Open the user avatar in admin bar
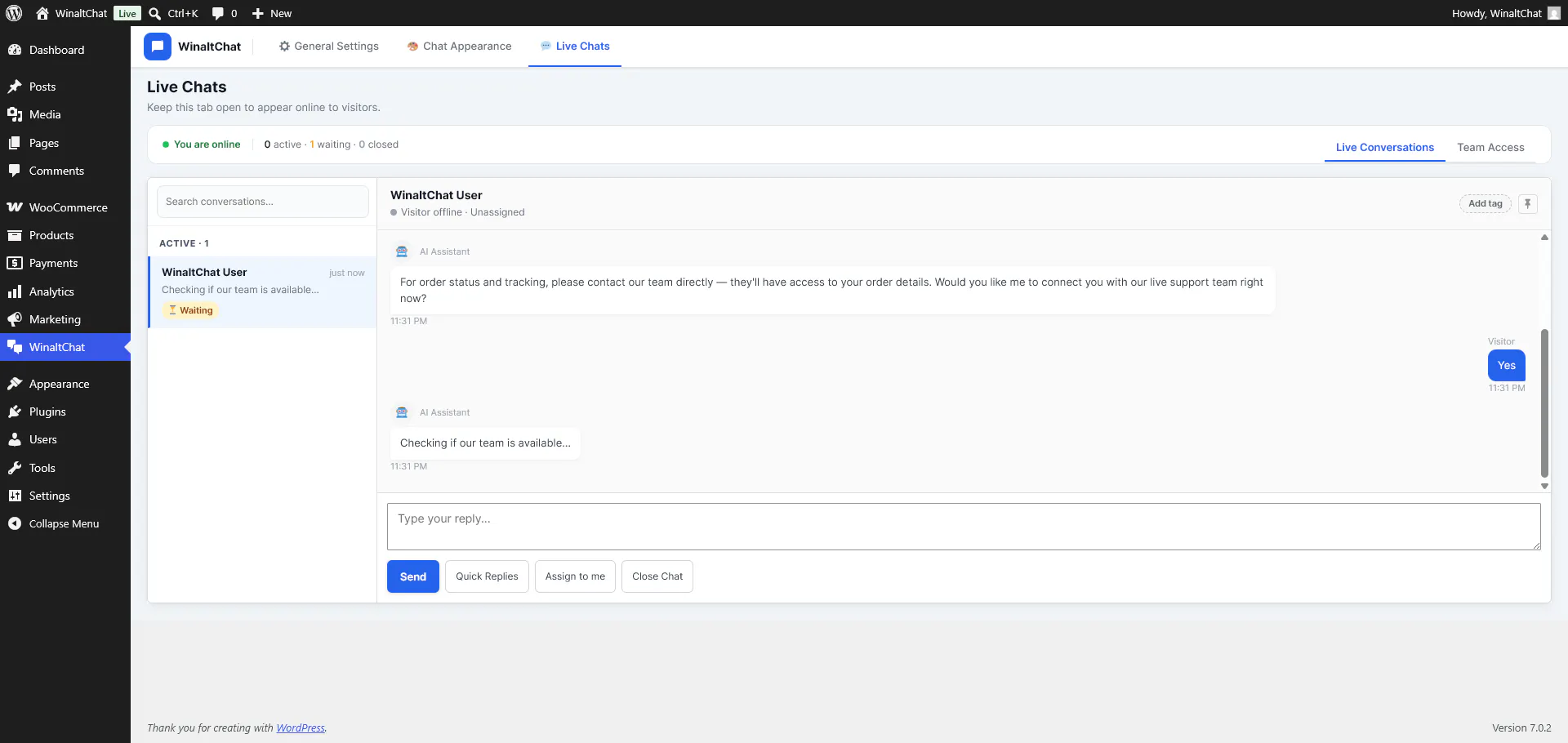 click(1554, 13)
